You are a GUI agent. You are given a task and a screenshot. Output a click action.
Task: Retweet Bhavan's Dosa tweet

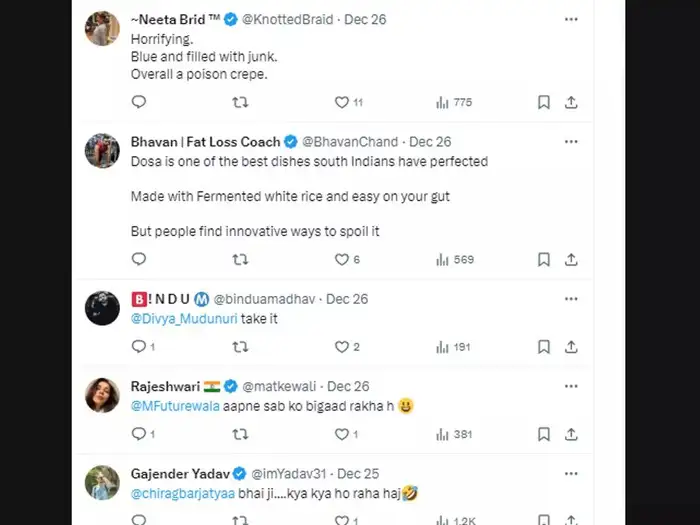pos(240,259)
